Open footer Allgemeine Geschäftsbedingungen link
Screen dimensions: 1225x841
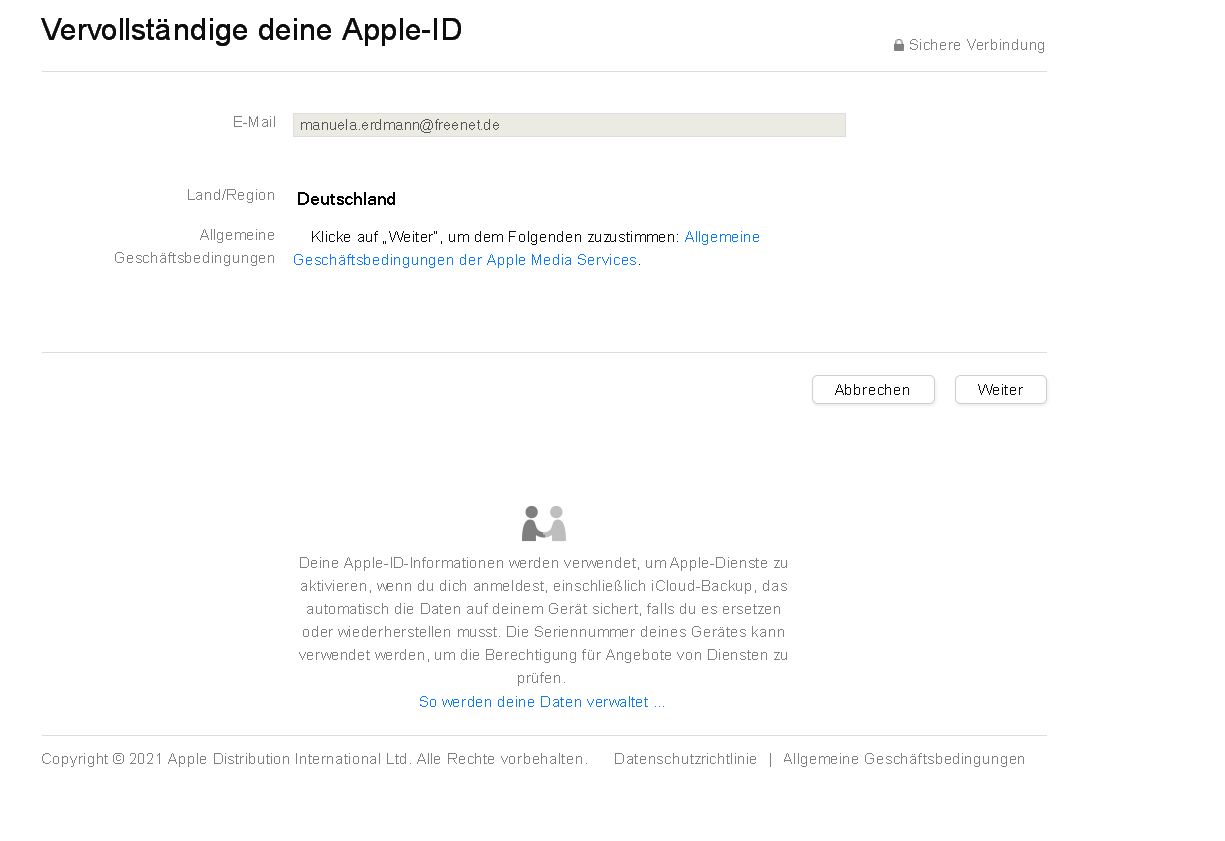[x=904, y=759]
